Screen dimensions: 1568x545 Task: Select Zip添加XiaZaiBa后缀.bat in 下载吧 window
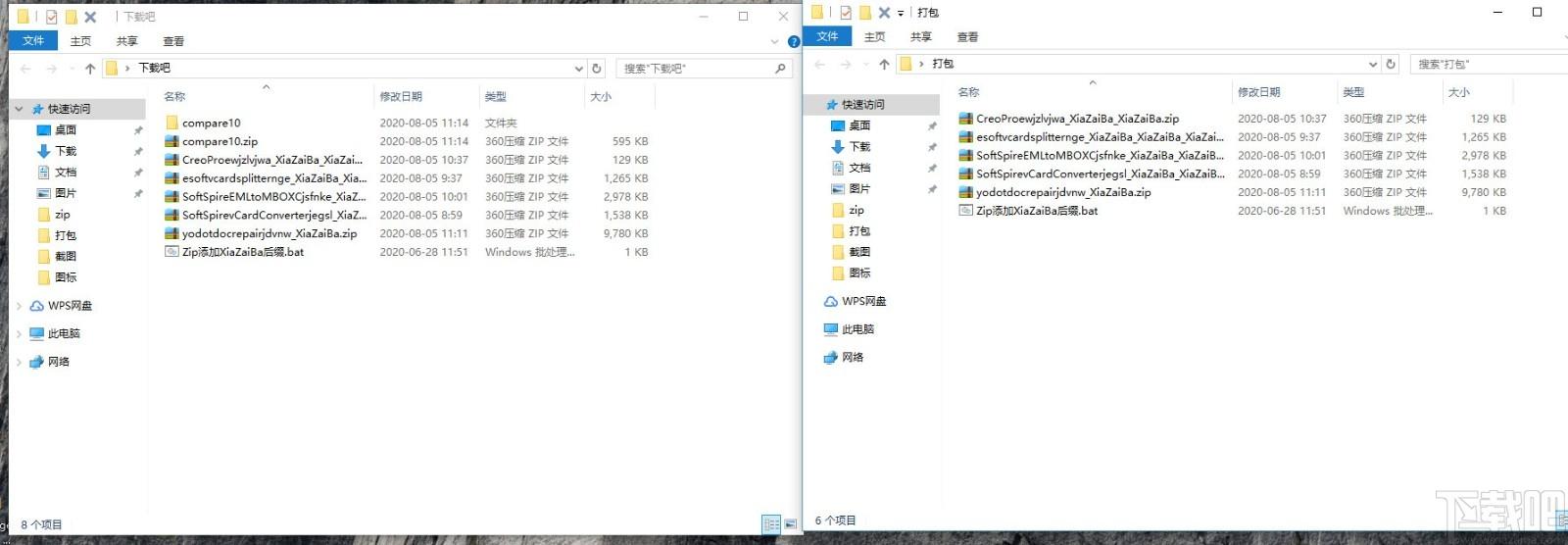(243, 253)
